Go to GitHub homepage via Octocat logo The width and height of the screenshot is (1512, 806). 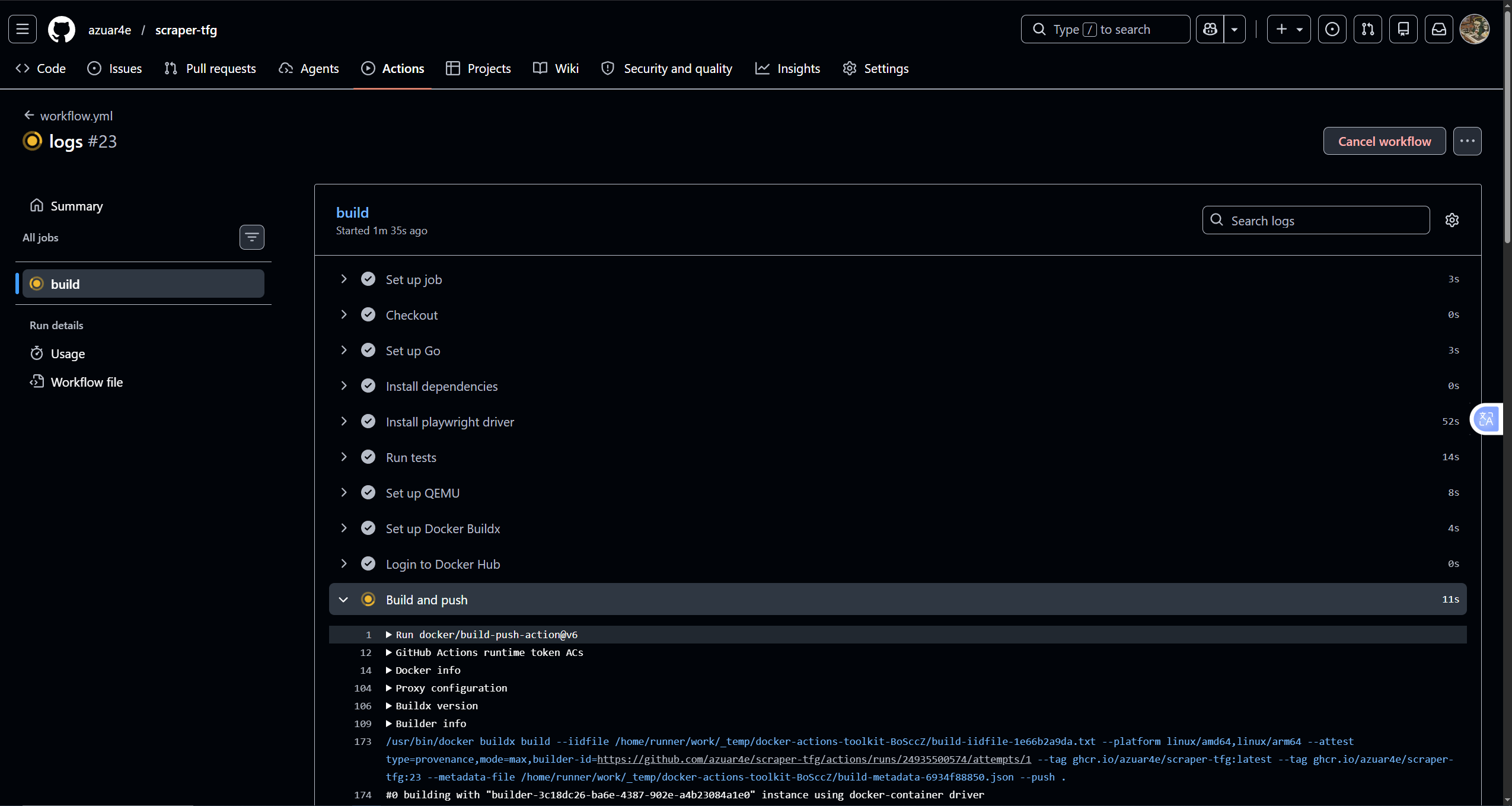tap(62, 29)
